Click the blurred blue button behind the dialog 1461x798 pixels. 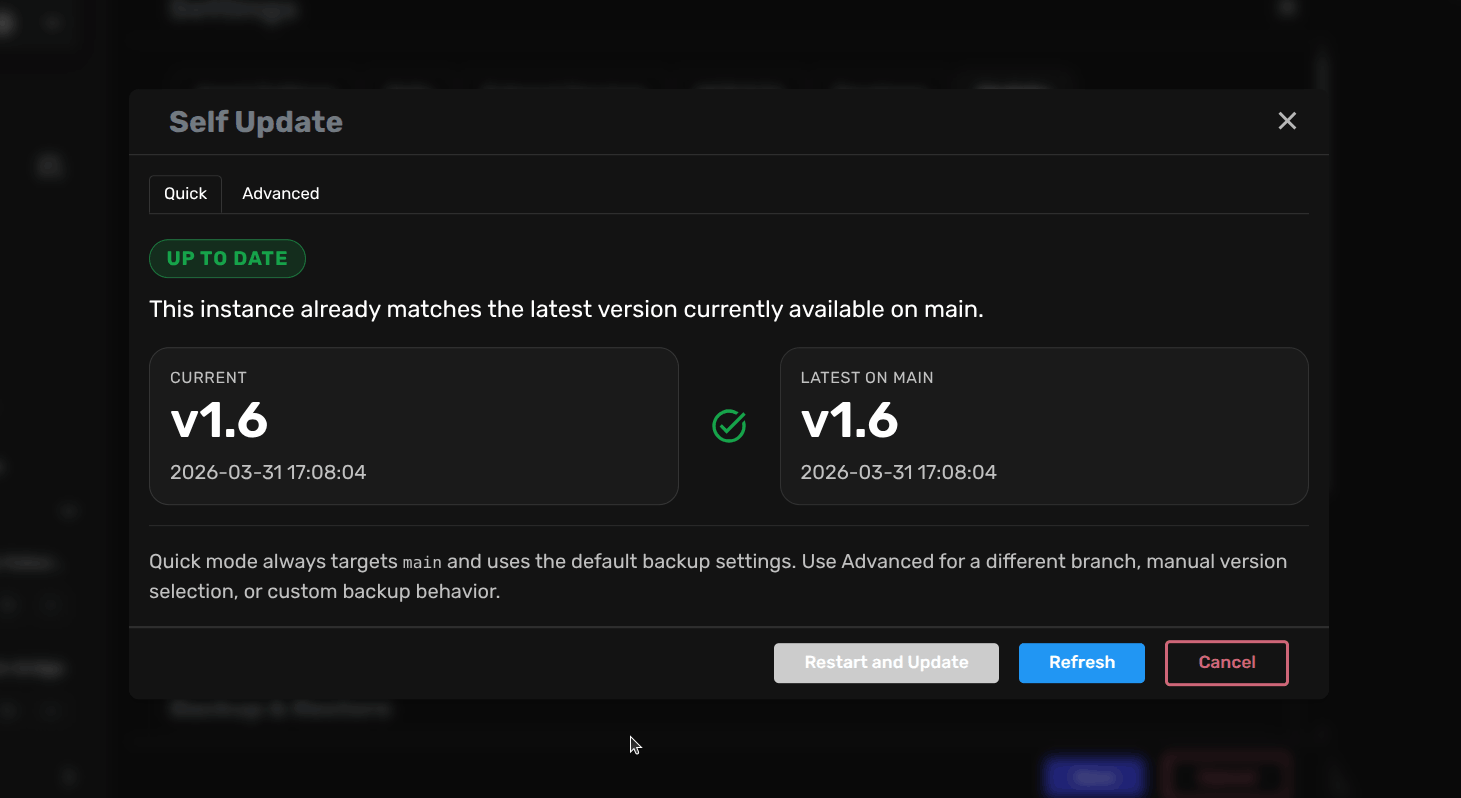[x=1094, y=777]
